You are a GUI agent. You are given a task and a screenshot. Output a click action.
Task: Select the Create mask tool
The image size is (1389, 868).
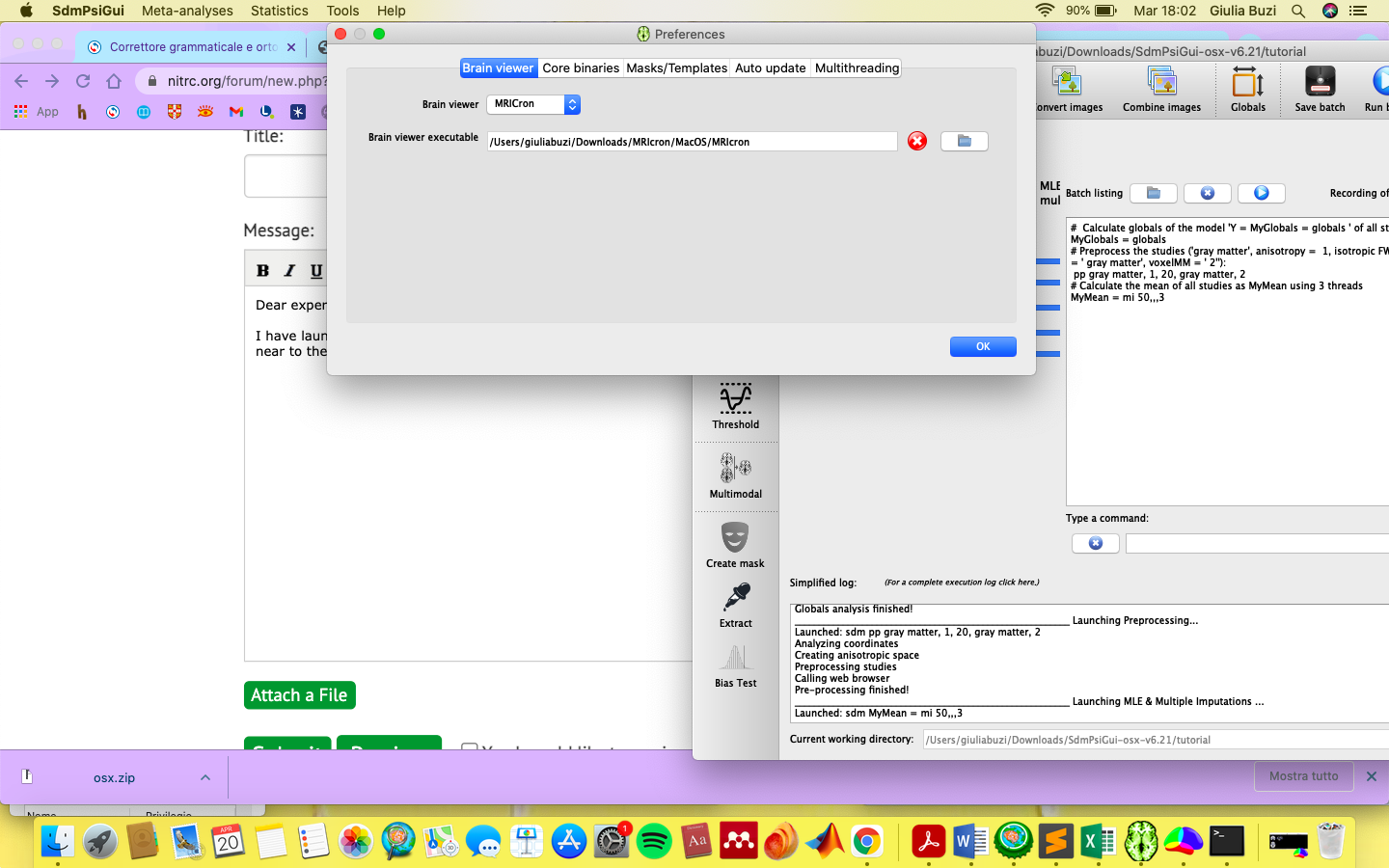click(735, 538)
